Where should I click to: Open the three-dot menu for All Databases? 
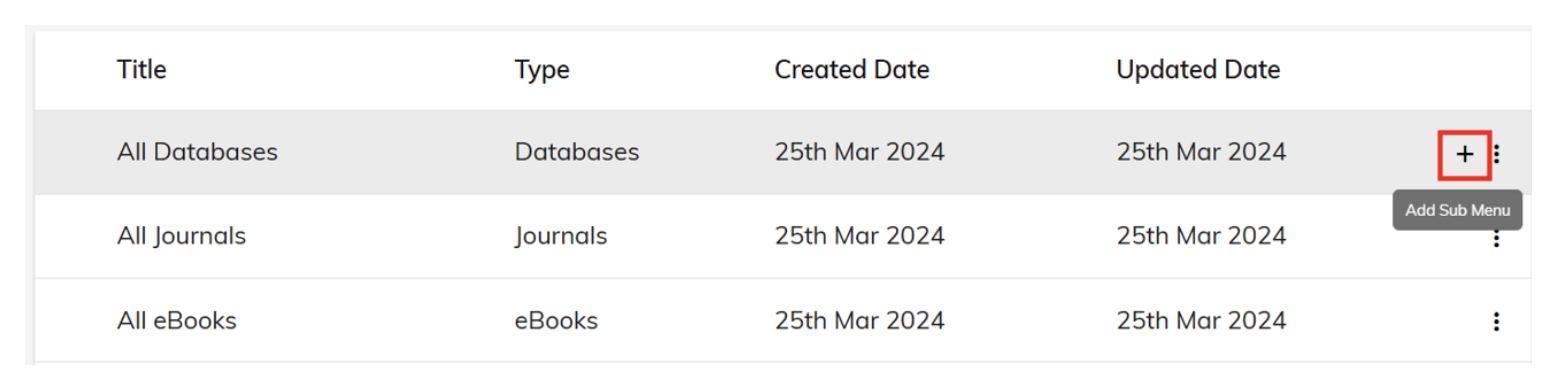click(1496, 154)
